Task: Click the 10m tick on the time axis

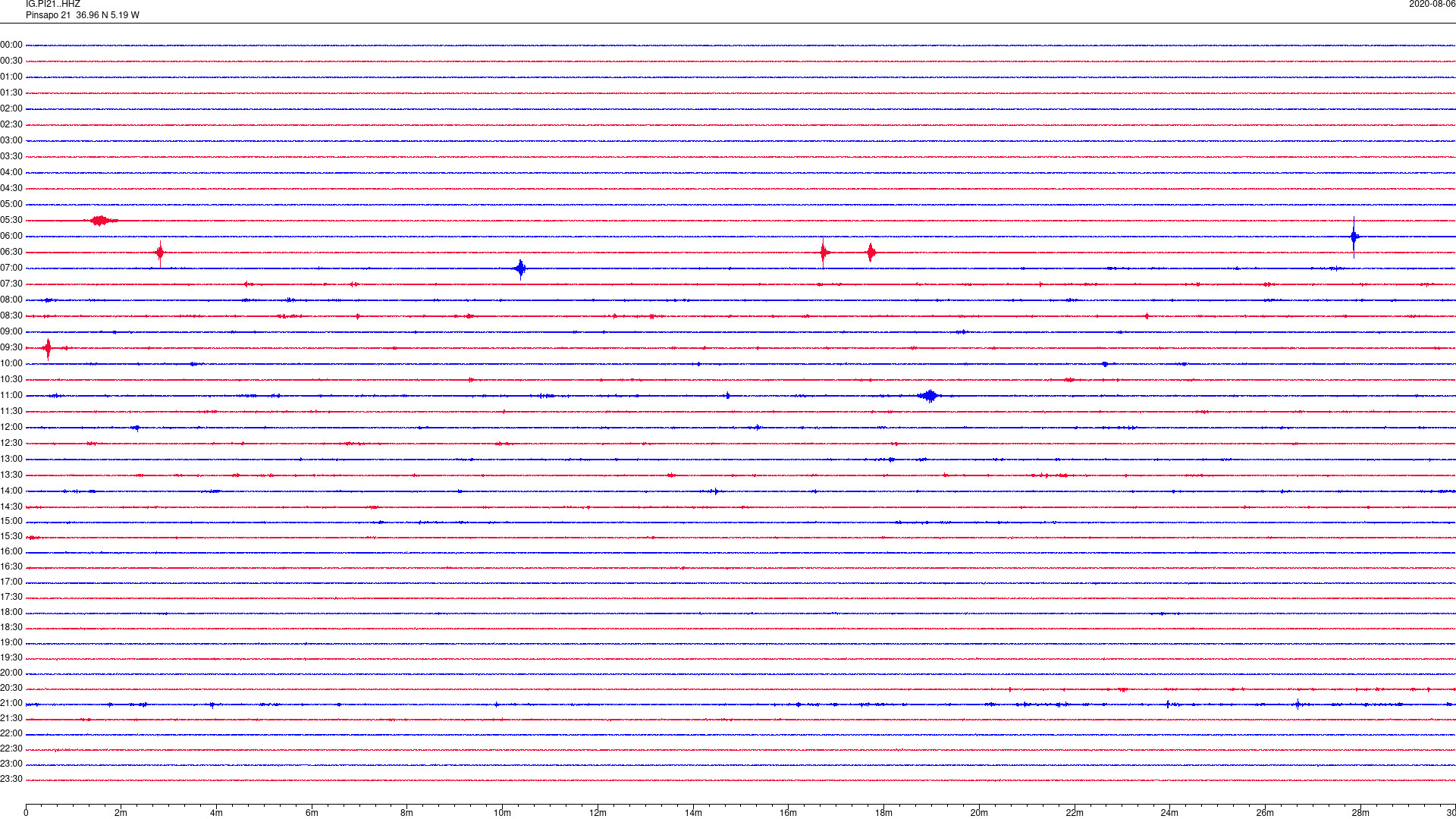Action: click(502, 813)
